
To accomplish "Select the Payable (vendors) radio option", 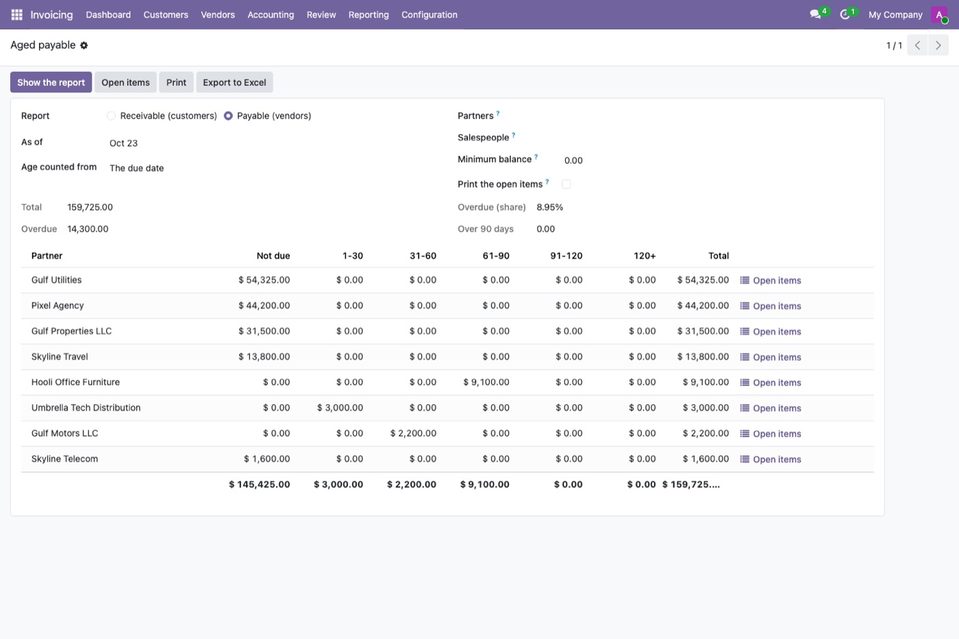I will click(228, 116).
